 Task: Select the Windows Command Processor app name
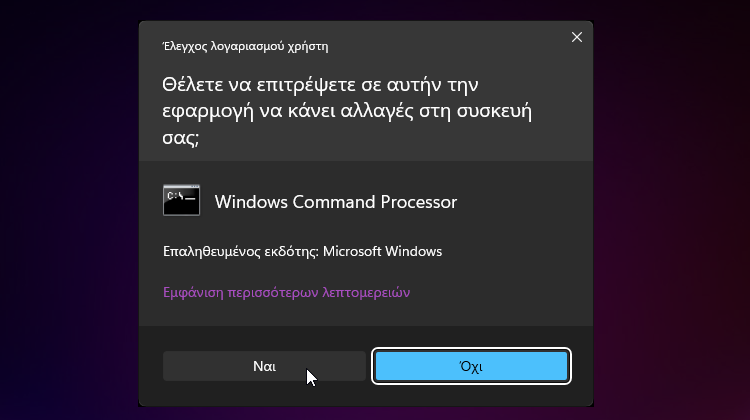[336, 202]
